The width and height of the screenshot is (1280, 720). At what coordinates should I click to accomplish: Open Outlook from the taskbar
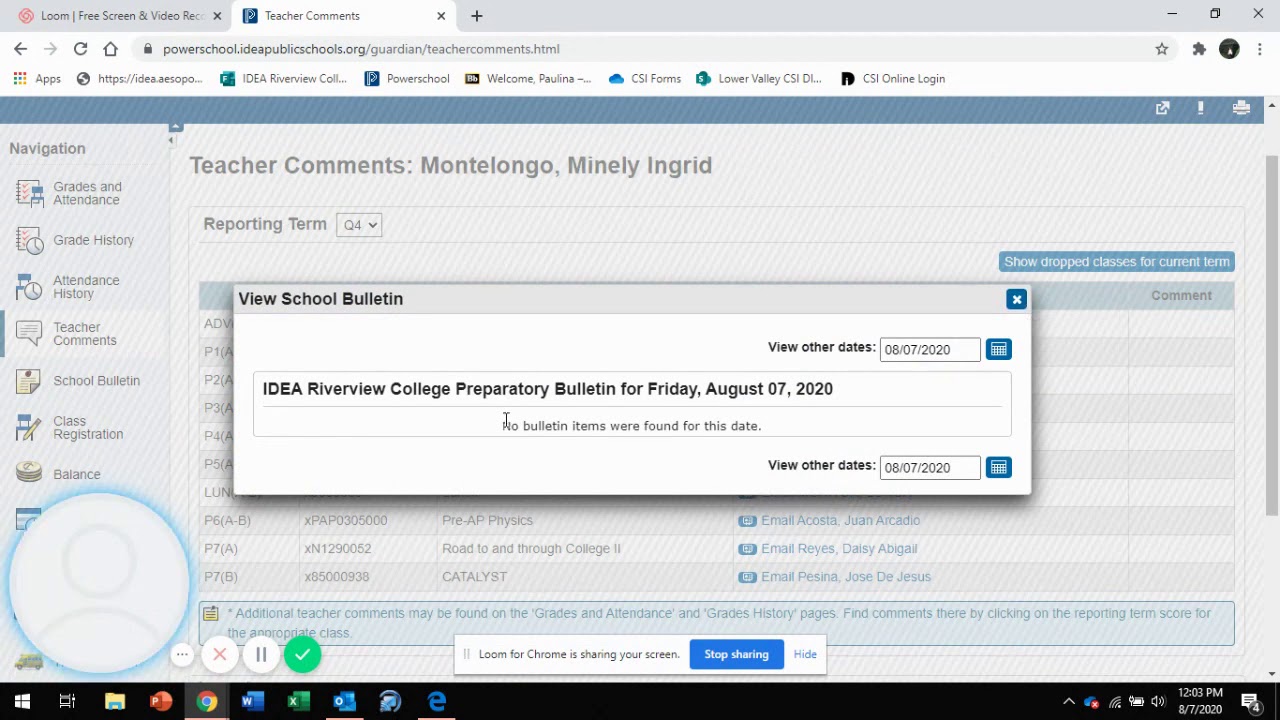pyautogui.click(x=344, y=701)
